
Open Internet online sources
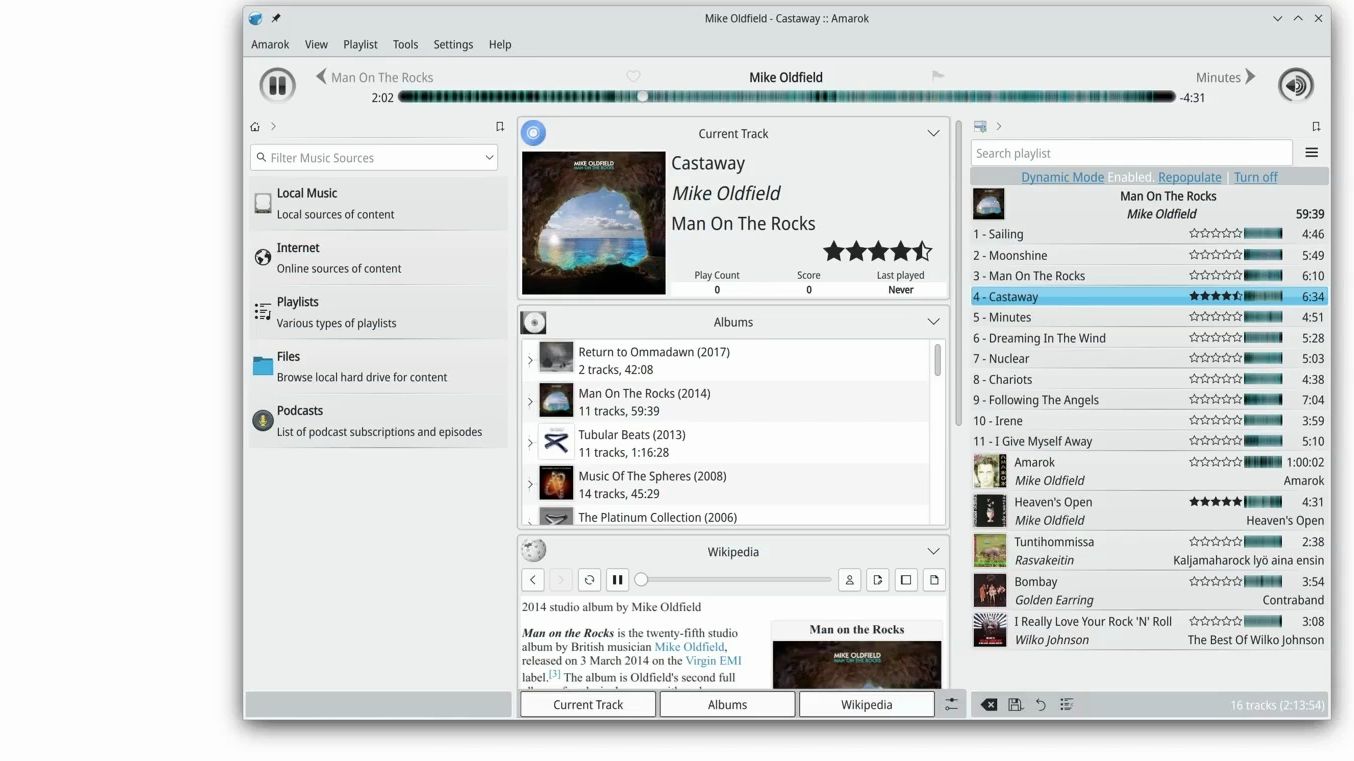(x=378, y=258)
